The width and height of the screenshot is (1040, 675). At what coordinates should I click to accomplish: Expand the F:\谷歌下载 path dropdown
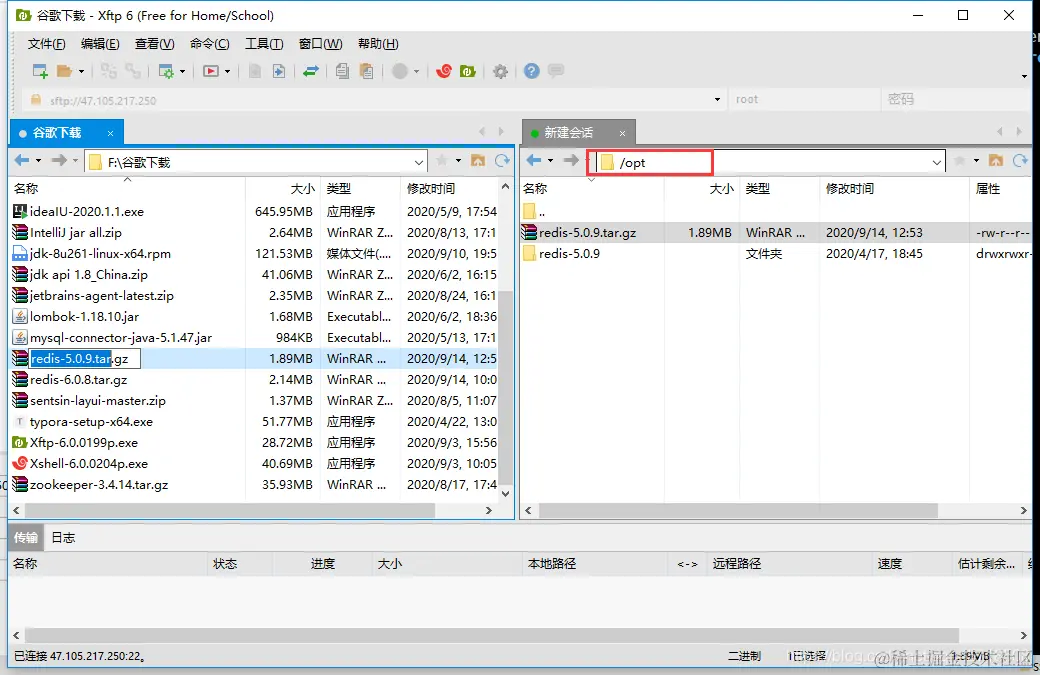(x=419, y=162)
